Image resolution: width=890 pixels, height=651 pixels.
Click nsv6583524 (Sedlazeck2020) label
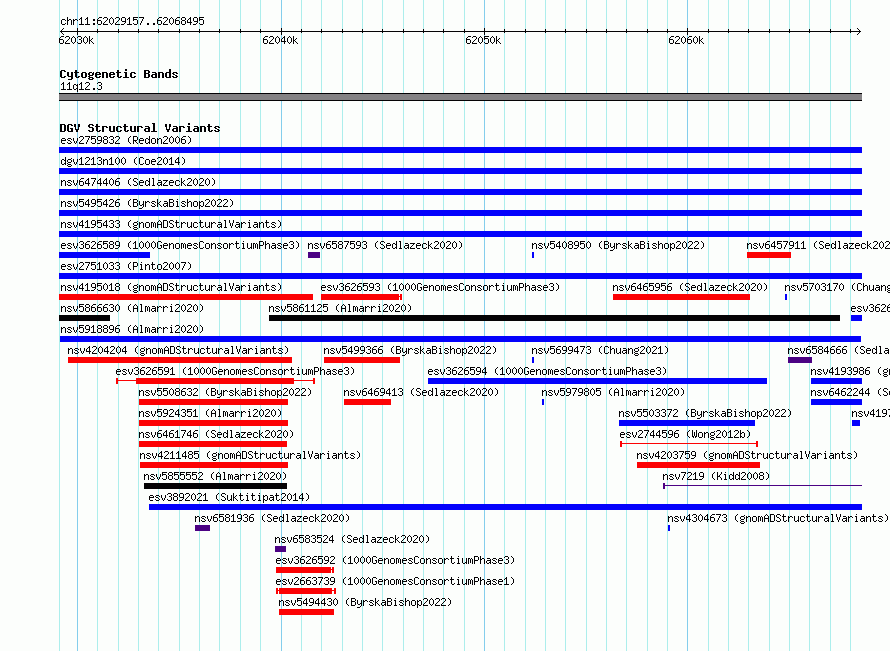pos(352,539)
